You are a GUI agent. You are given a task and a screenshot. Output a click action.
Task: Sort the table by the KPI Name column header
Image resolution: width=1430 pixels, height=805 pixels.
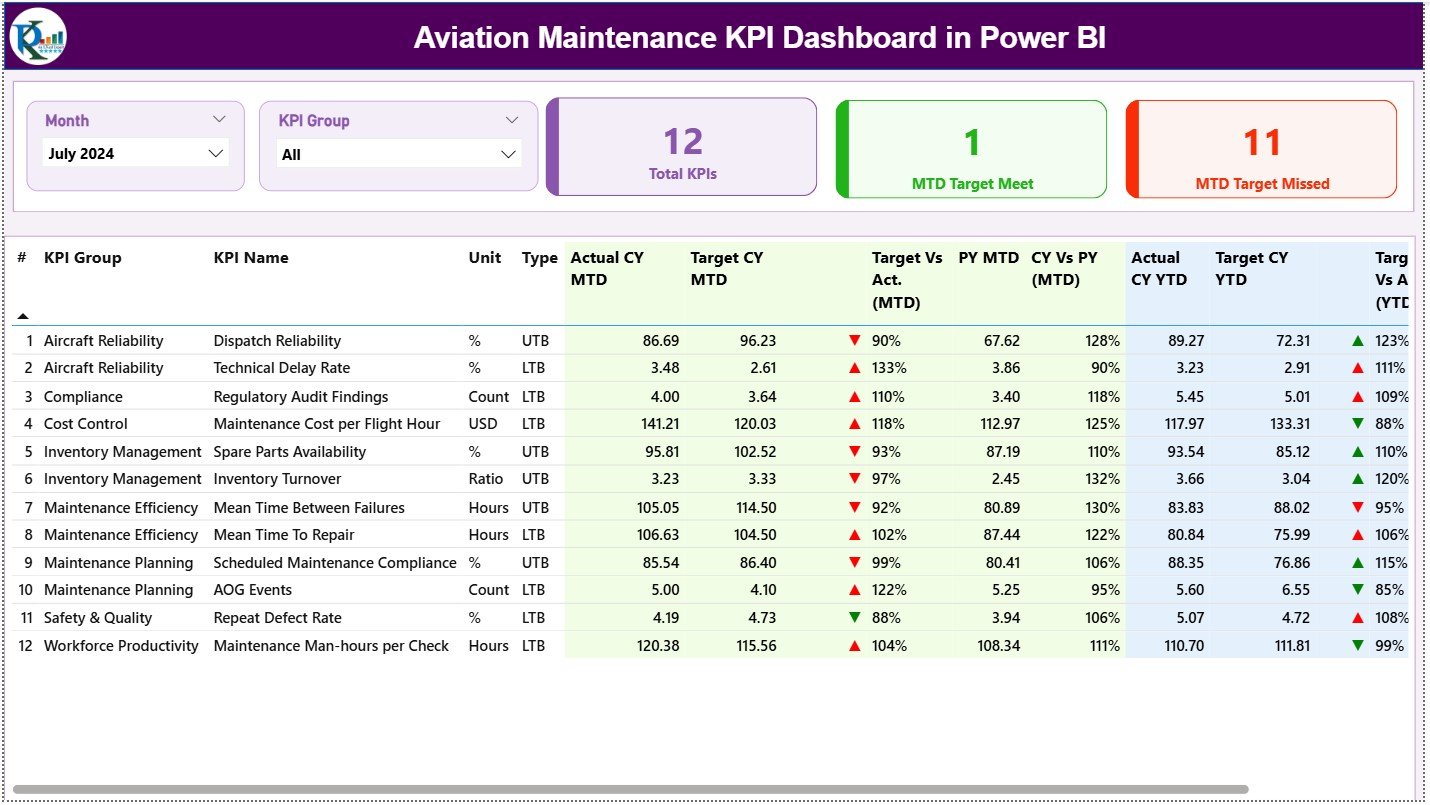250,257
